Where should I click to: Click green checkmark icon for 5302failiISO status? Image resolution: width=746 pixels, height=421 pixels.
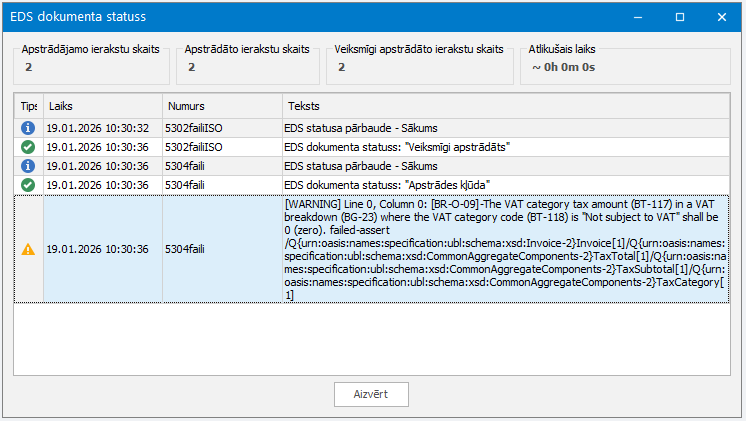pyautogui.click(x=28, y=147)
